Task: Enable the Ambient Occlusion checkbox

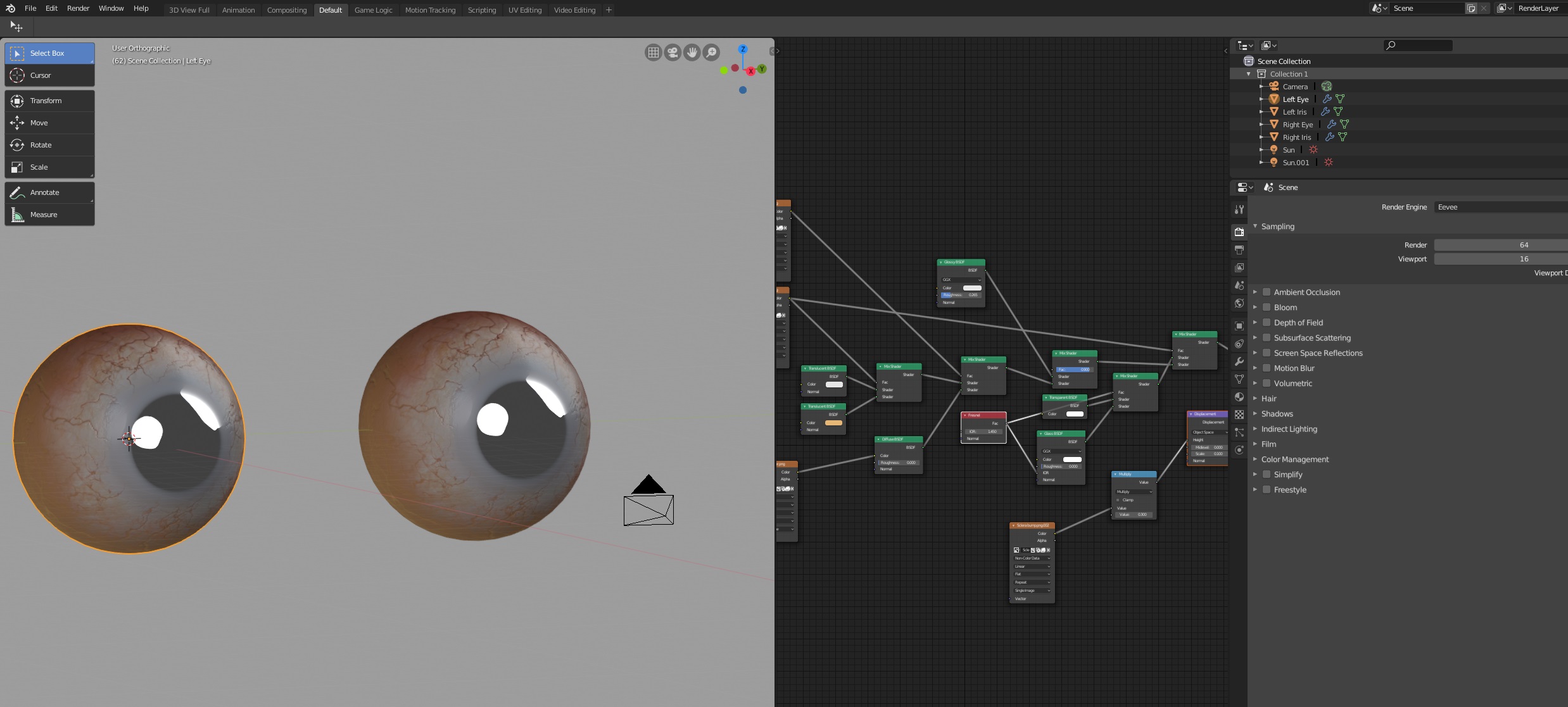Action: pyautogui.click(x=1266, y=292)
